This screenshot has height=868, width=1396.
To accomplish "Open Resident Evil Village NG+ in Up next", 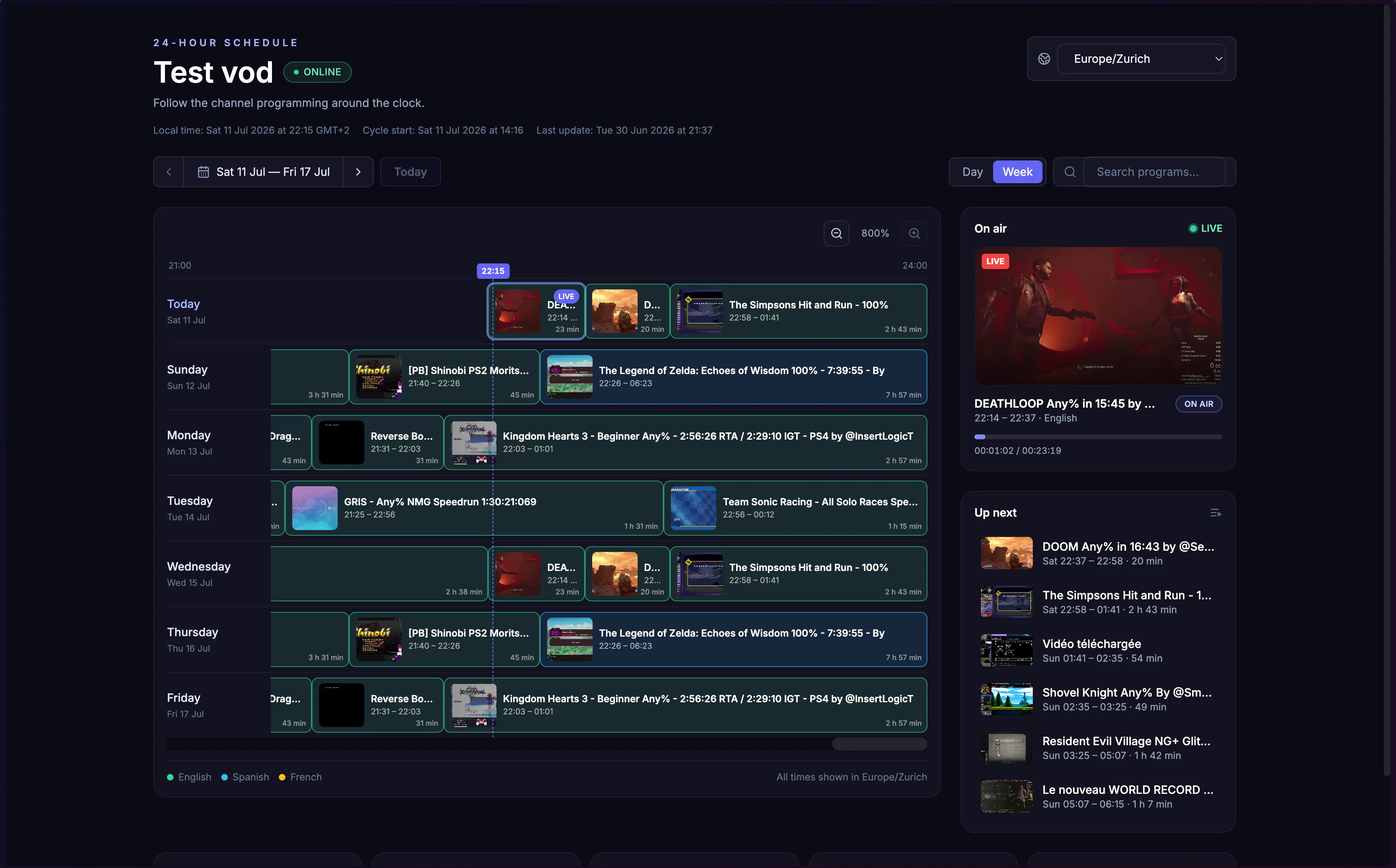I will pos(1098,747).
